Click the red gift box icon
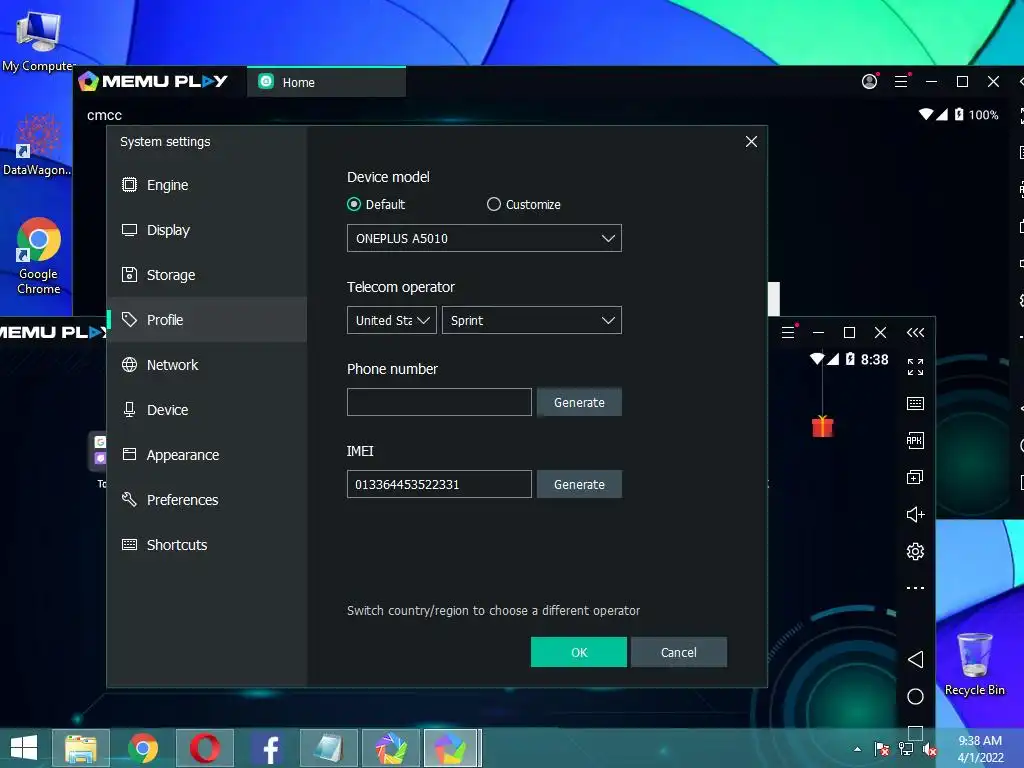Viewport: 1024px width, 768px height. (x=823, y=426)
